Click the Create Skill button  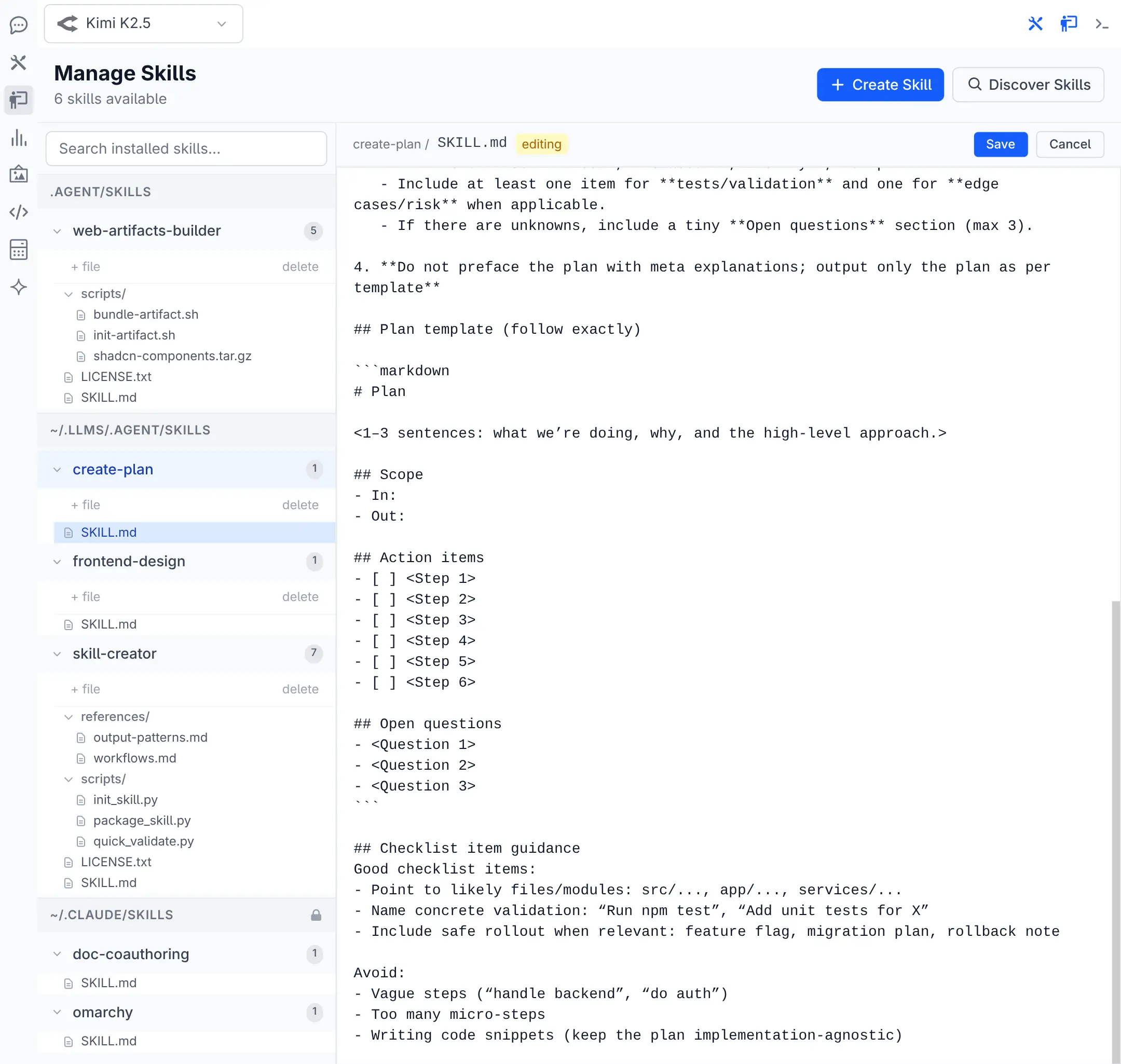(880, 85)
